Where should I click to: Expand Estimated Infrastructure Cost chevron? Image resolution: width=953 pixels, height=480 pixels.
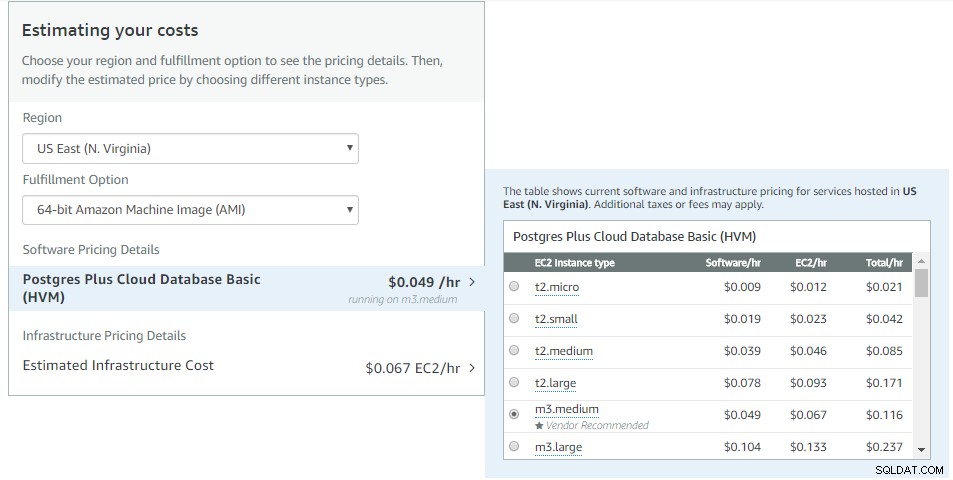(x=472, y=368)
